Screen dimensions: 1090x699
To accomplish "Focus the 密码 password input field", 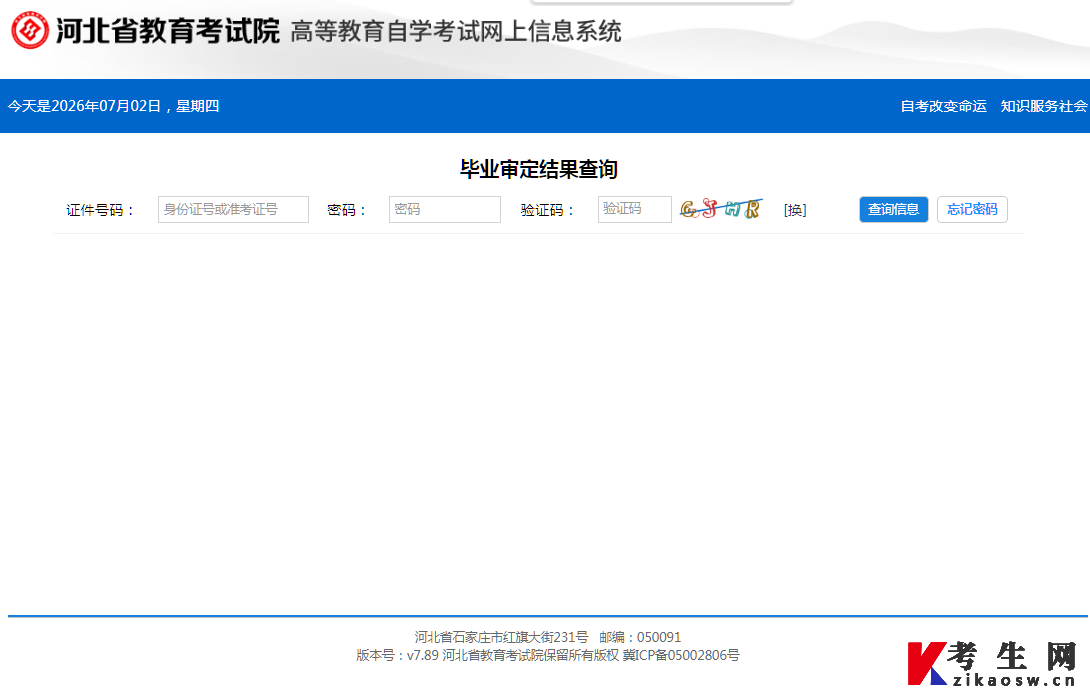I will pyautogui.click(x=445, y=209).
